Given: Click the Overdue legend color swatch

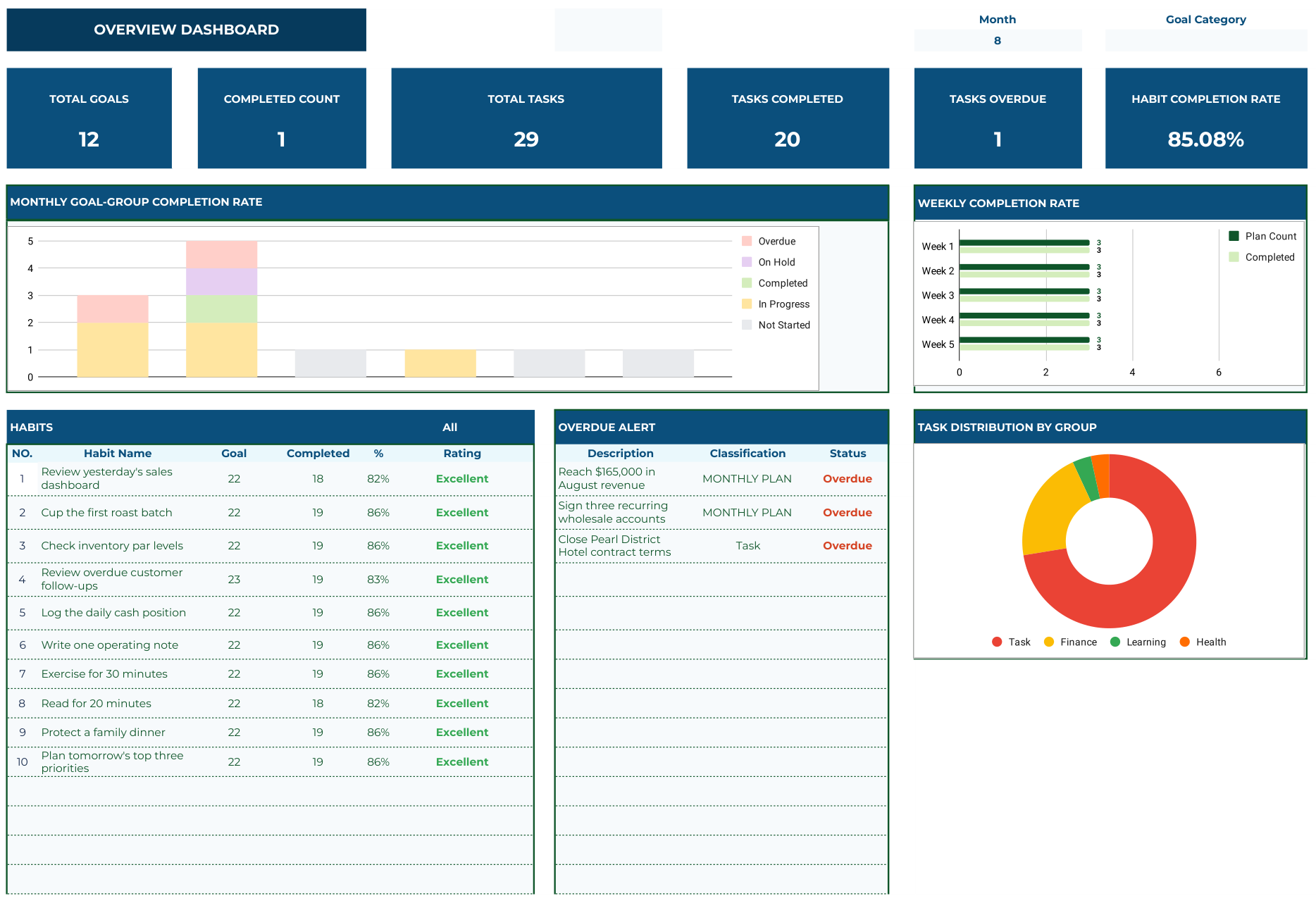Looking at the screenshot, I should (747, 241).
